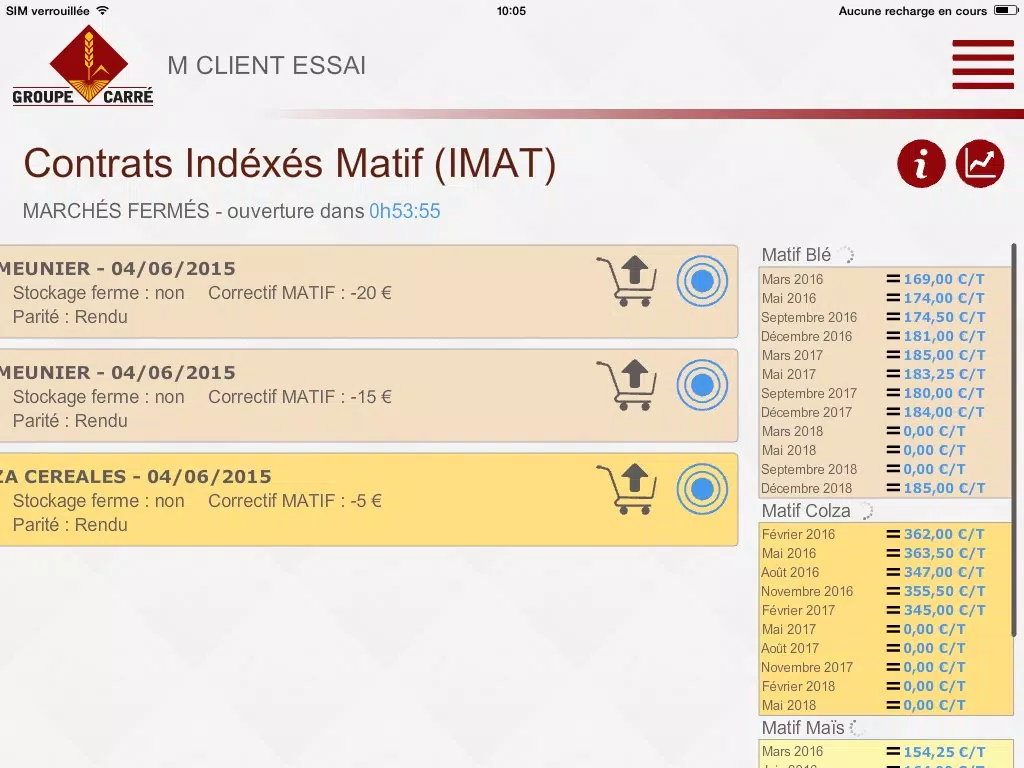The height and width of the screenshot is (768, 1024).
Task: Tap the Matif Blé refresh spinner
Action: pos(846,255)
